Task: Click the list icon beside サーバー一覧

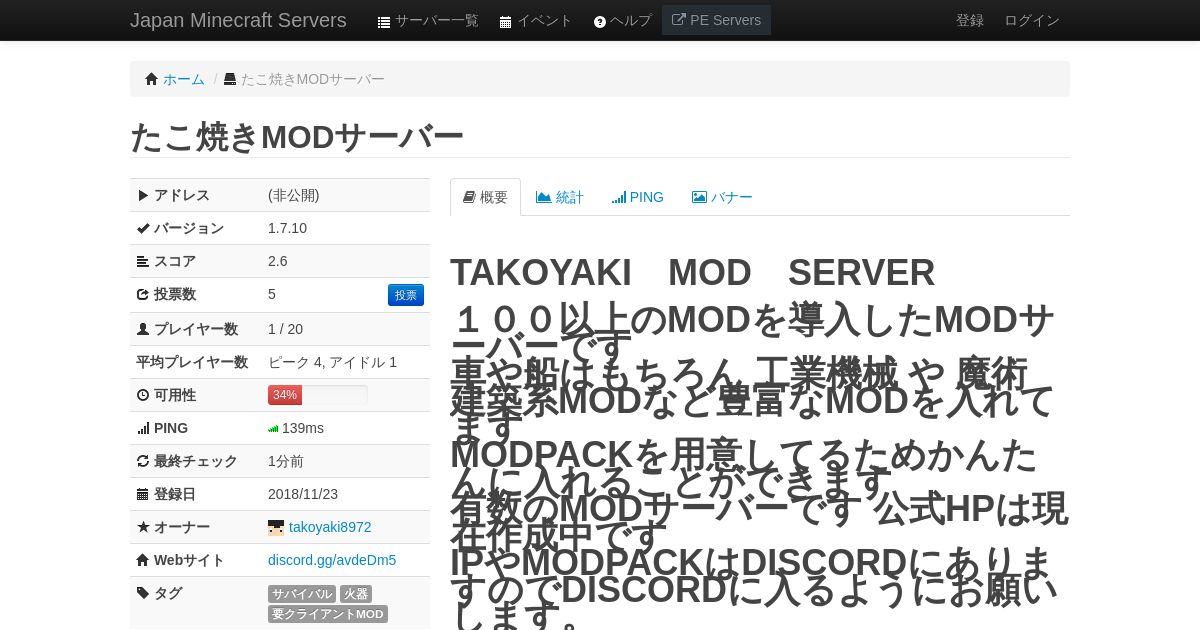Action: [384, 21]
